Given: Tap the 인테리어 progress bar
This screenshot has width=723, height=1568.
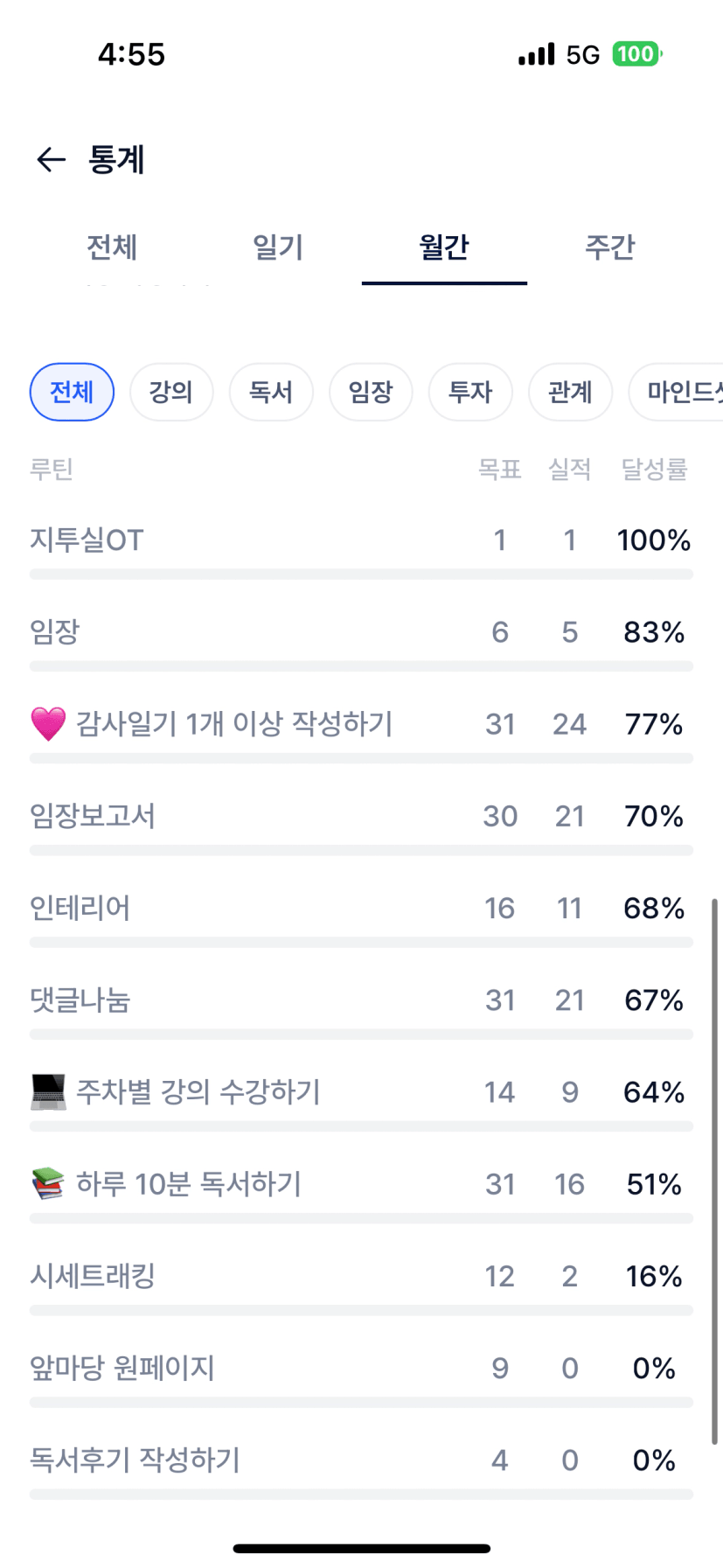Looking at the screenshot, I should point(361,943).
